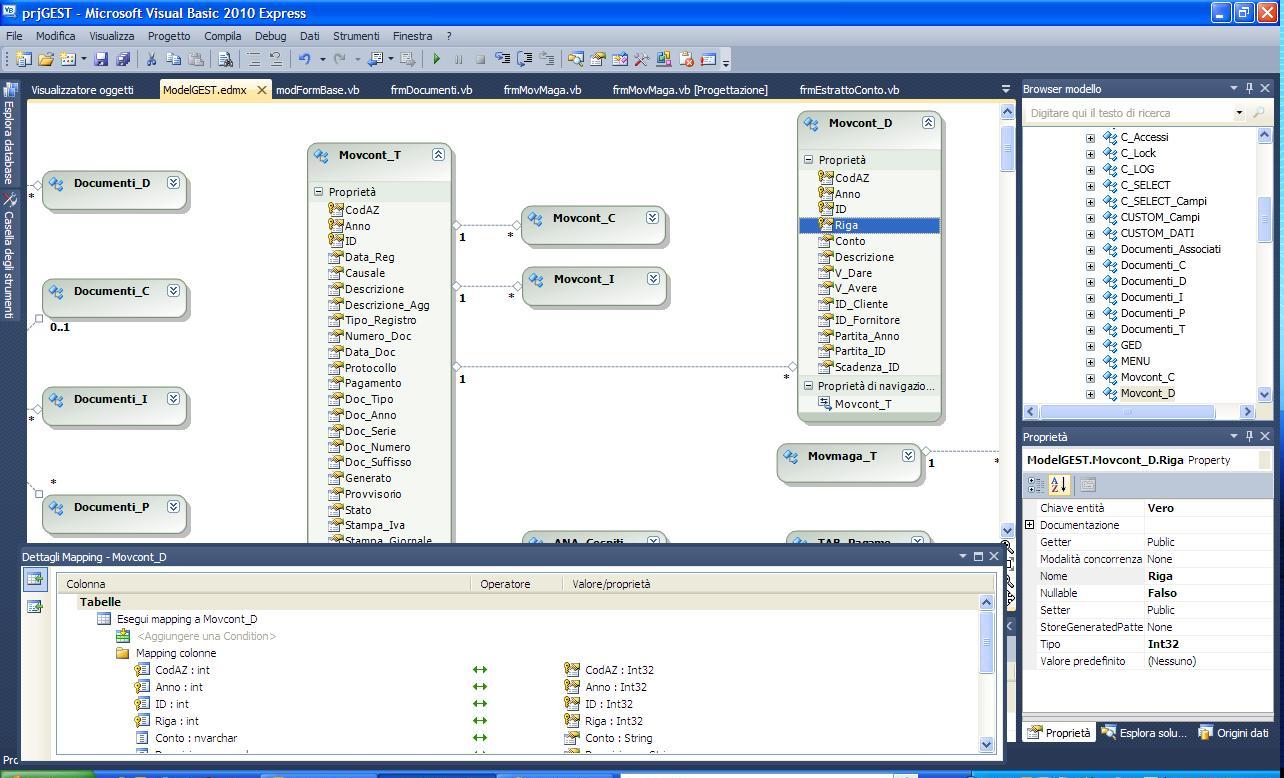Select the Esegui mapping a Movcont_D row
The height and width of the screenshot is (778, 1284).
pos(186,619)
